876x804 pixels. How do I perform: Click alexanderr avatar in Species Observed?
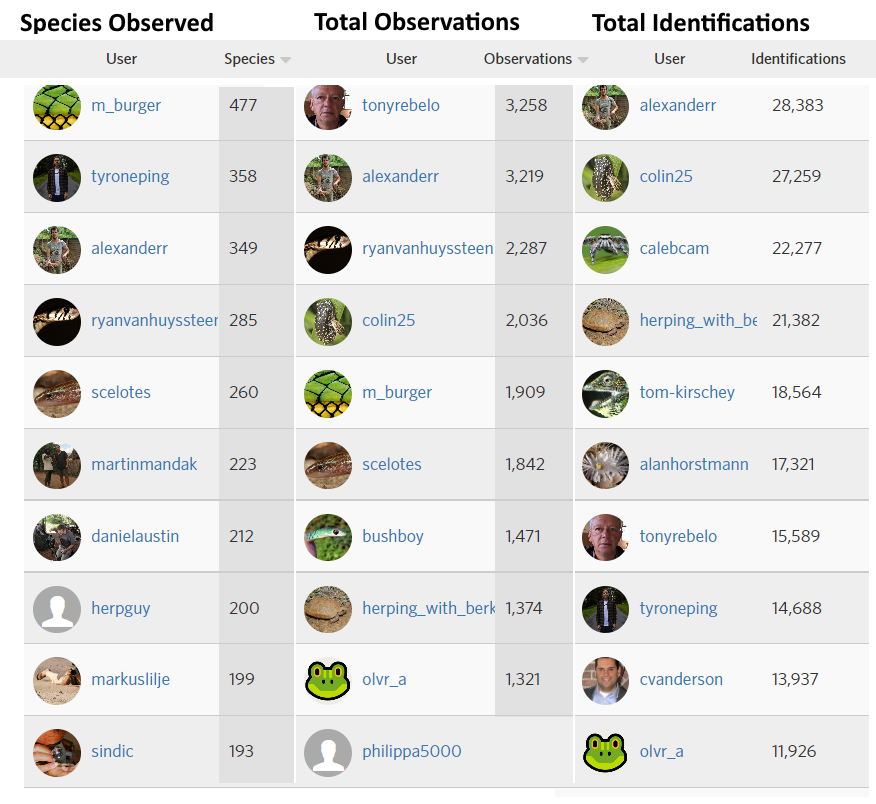click(x=57, y=250)
